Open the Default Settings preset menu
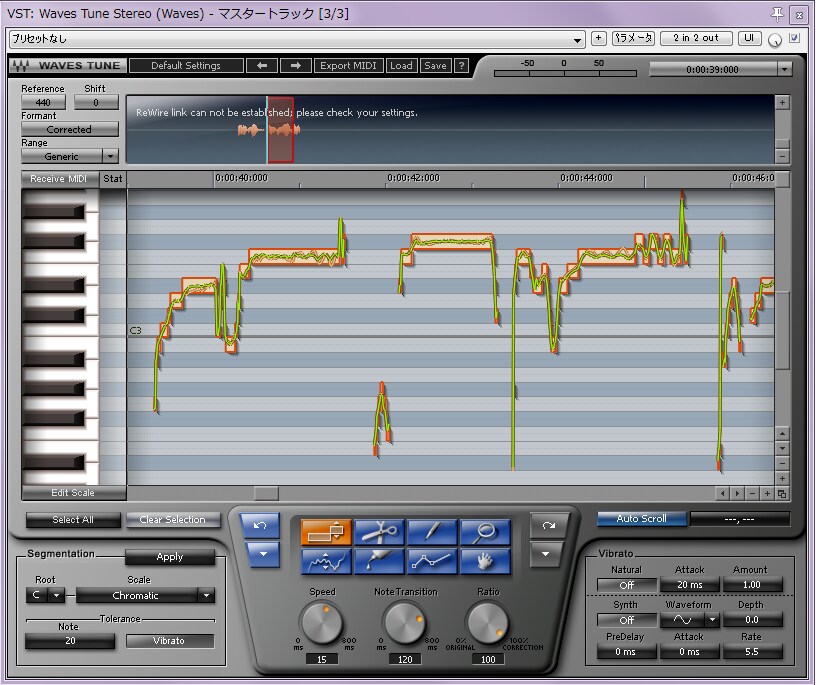This screenshot has width=816, height=685. pos(186,66)
